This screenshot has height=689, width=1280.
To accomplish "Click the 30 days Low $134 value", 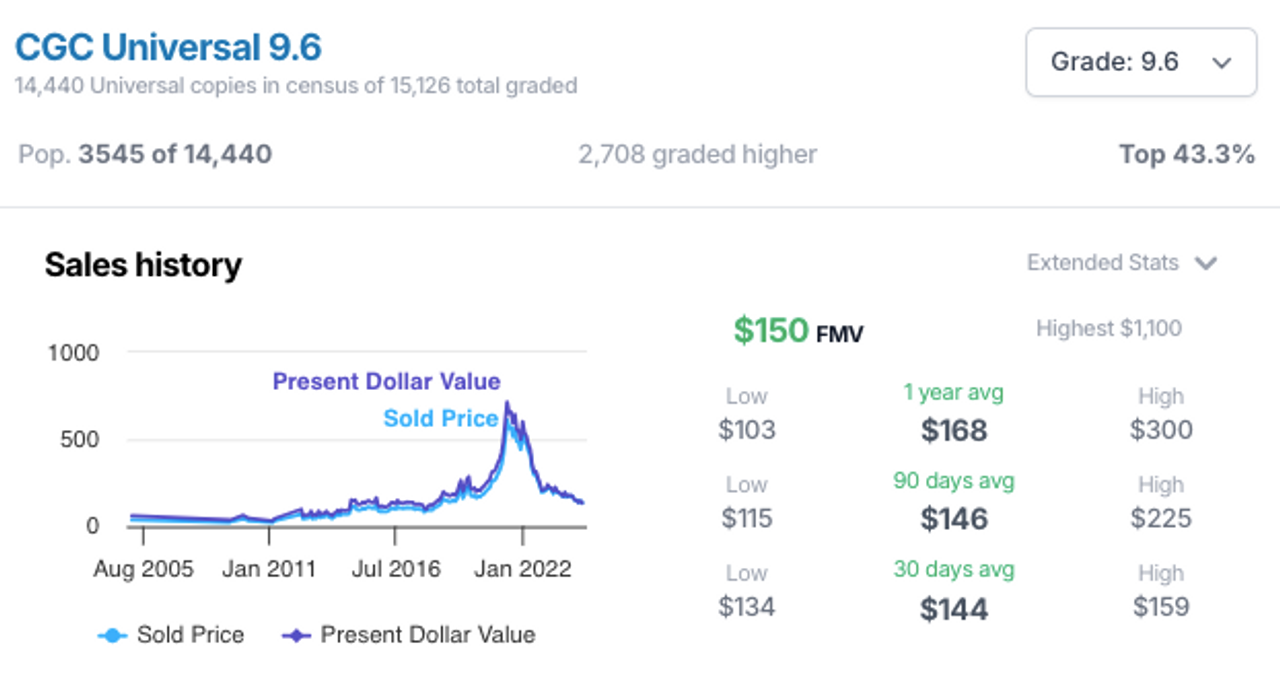I will (x=747, y=606).
